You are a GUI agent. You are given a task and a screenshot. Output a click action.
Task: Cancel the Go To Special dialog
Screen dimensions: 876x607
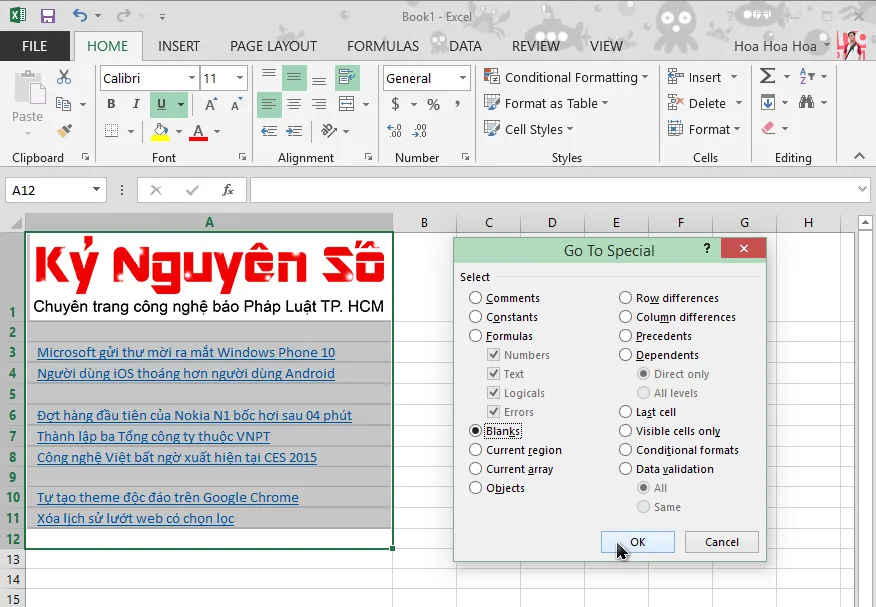pos(721,541)
